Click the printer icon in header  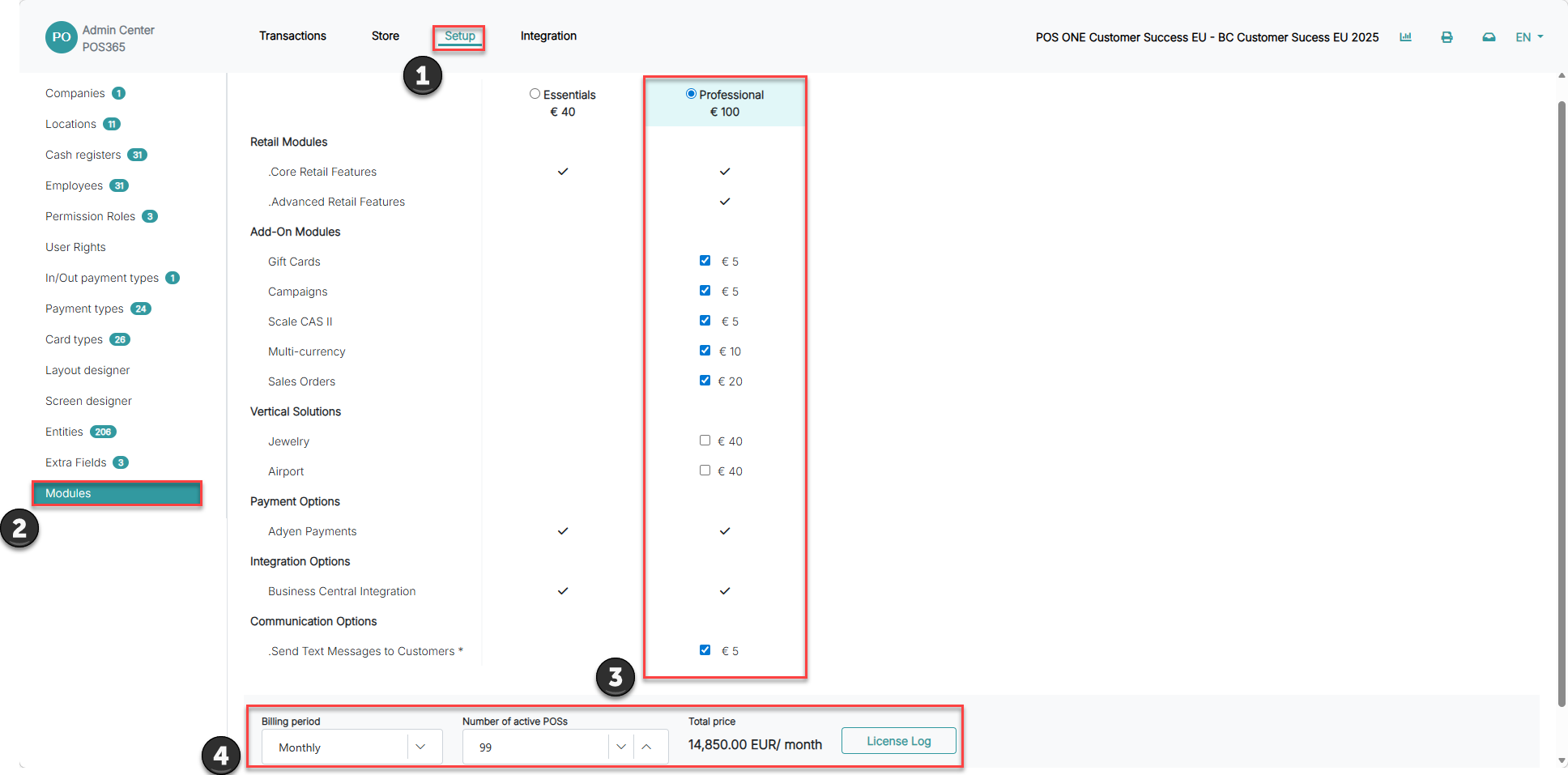click(x=1447, y=37)
